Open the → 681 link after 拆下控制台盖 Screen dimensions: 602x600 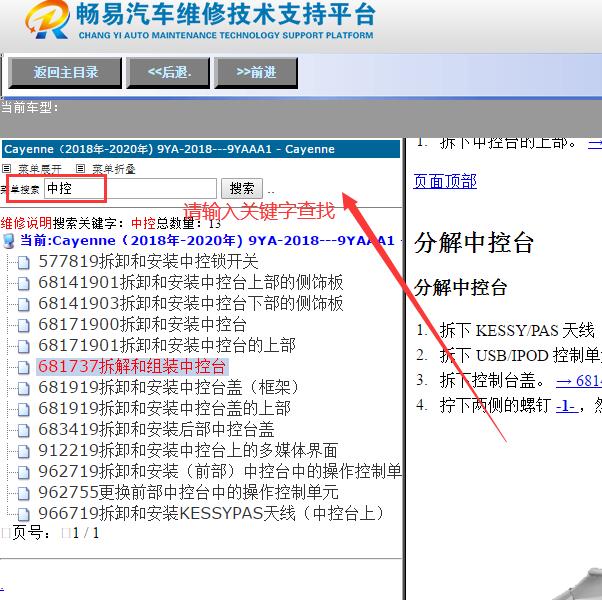(579, 381)
